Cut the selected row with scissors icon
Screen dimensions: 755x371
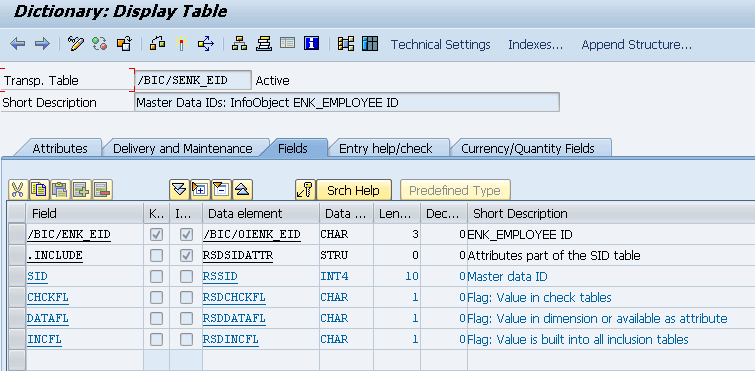coord(18,190)
